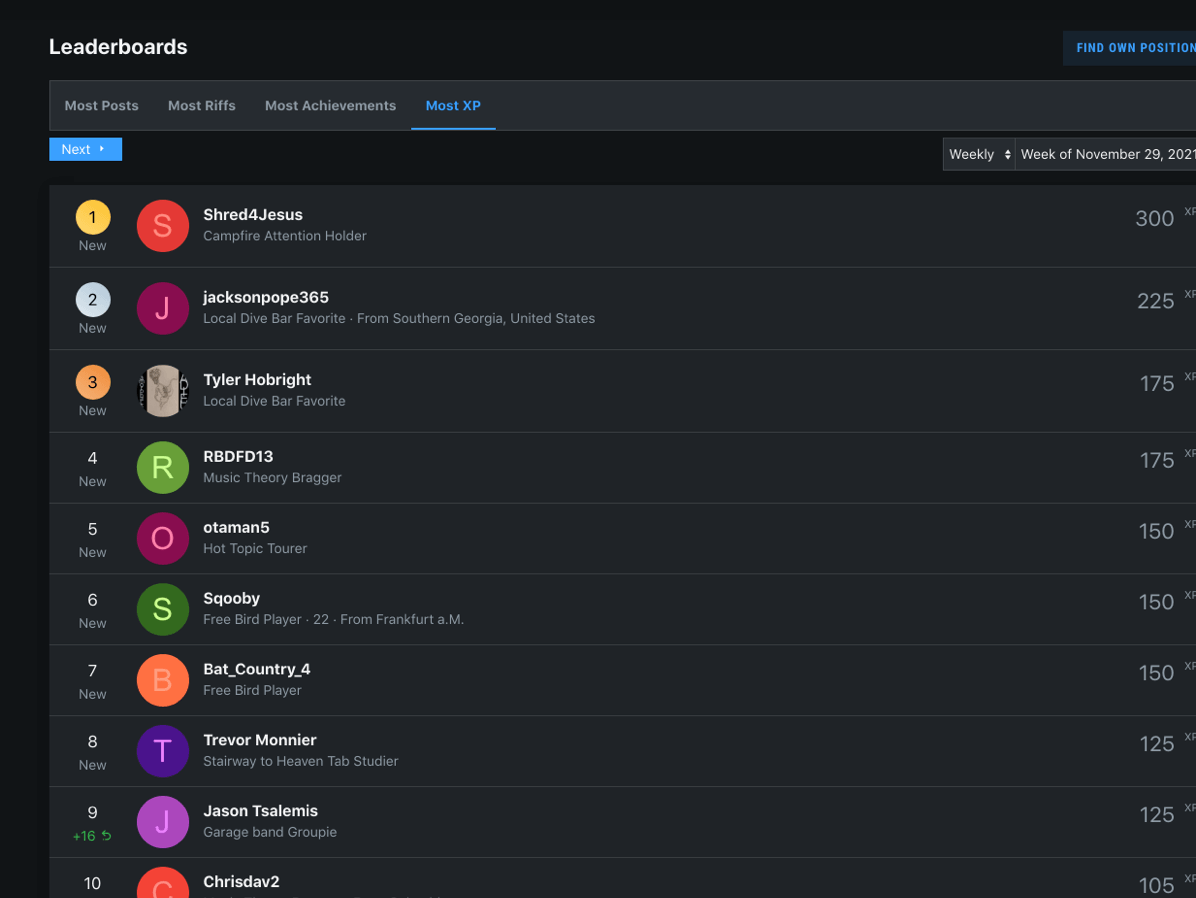The image size is (1196, 898).
Task: Switch to the Most Posts tab
Action: [101, 105]
